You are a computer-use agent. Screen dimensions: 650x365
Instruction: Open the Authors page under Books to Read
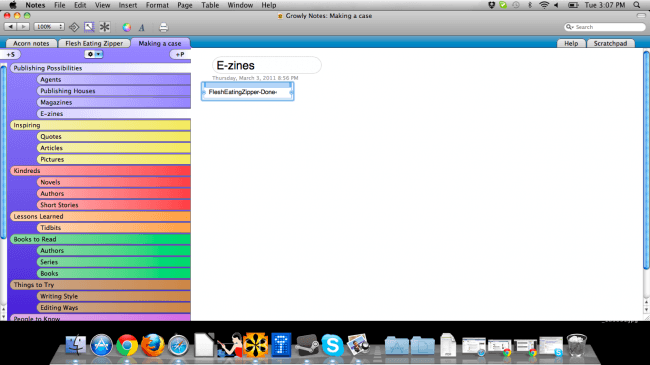coord(114,251)
